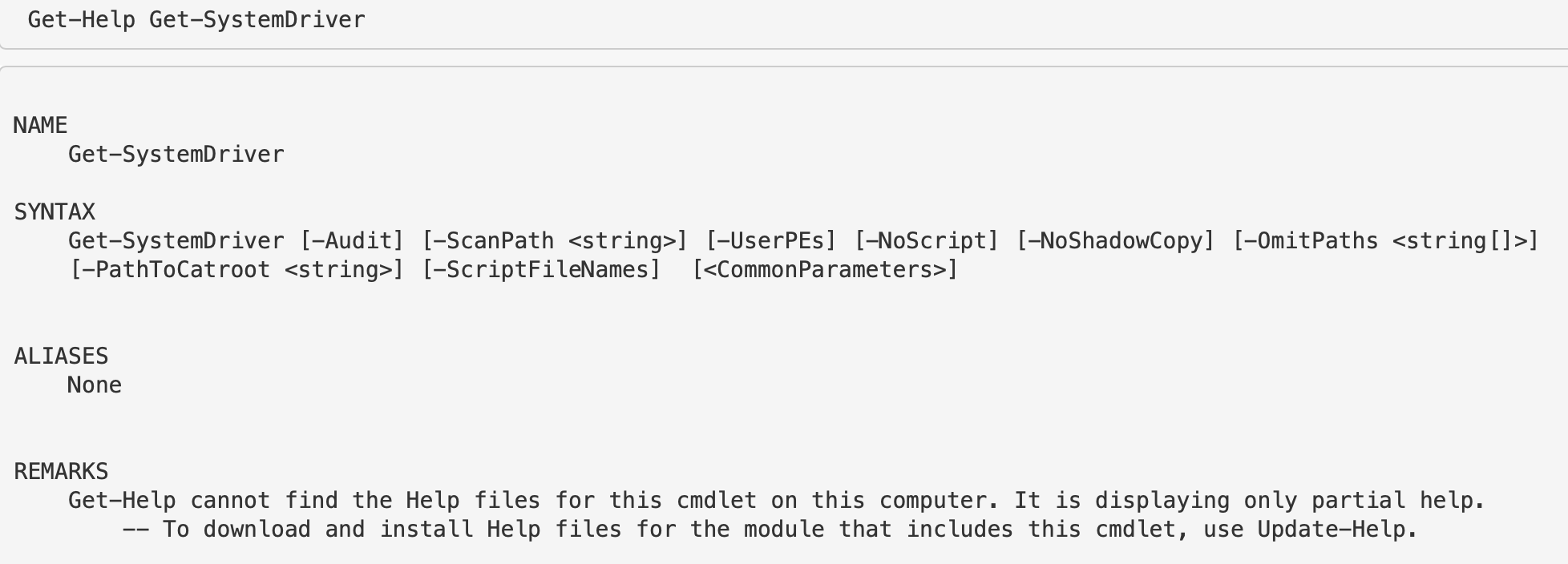Click Get-SystemDriver under the NAME heading
Image resolution: width=1568 pixels, height=564 pixels.
tap(176, 155)
